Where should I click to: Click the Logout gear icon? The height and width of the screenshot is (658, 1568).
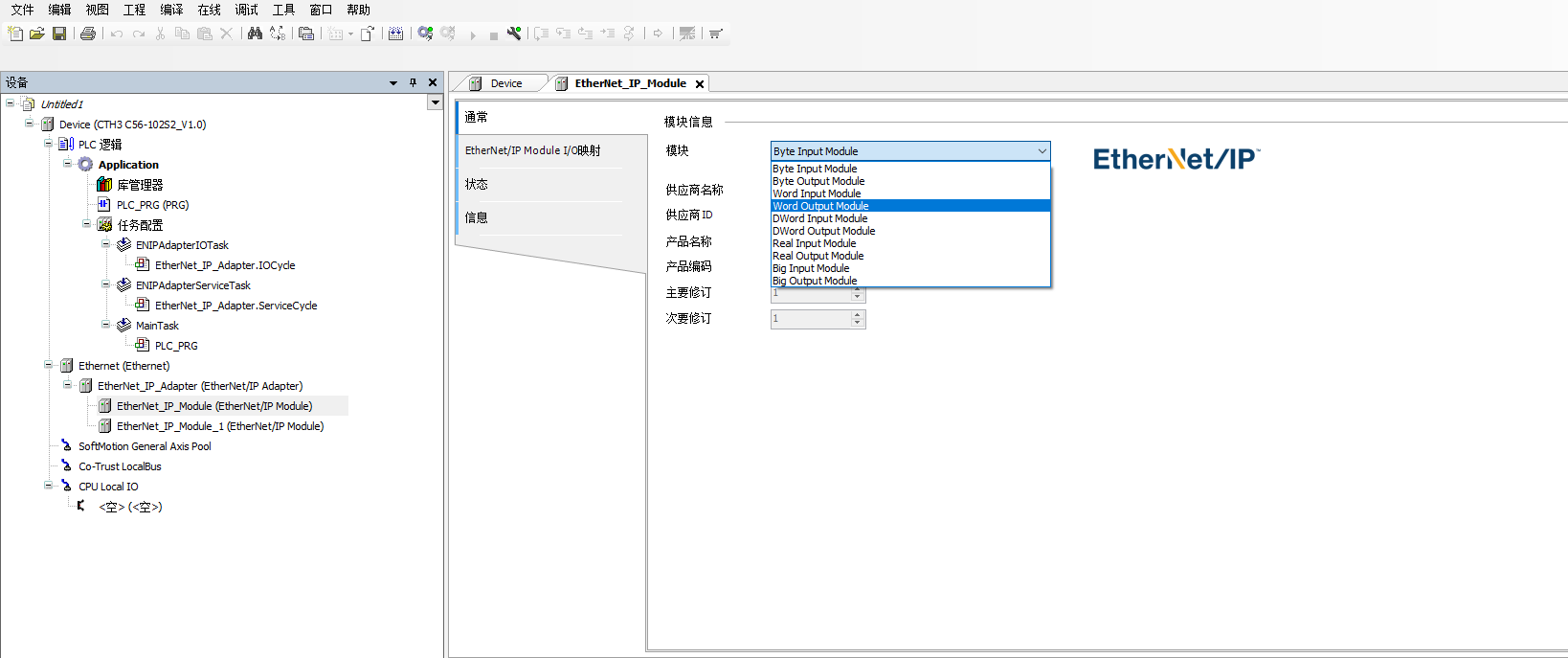coord(447,34)
